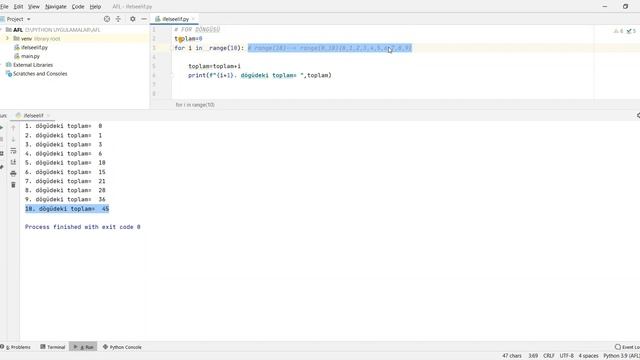Select the ifelseelif.py file icon in tree
The height and width of the screenshot is (360, 640).
tap(17, 47)
